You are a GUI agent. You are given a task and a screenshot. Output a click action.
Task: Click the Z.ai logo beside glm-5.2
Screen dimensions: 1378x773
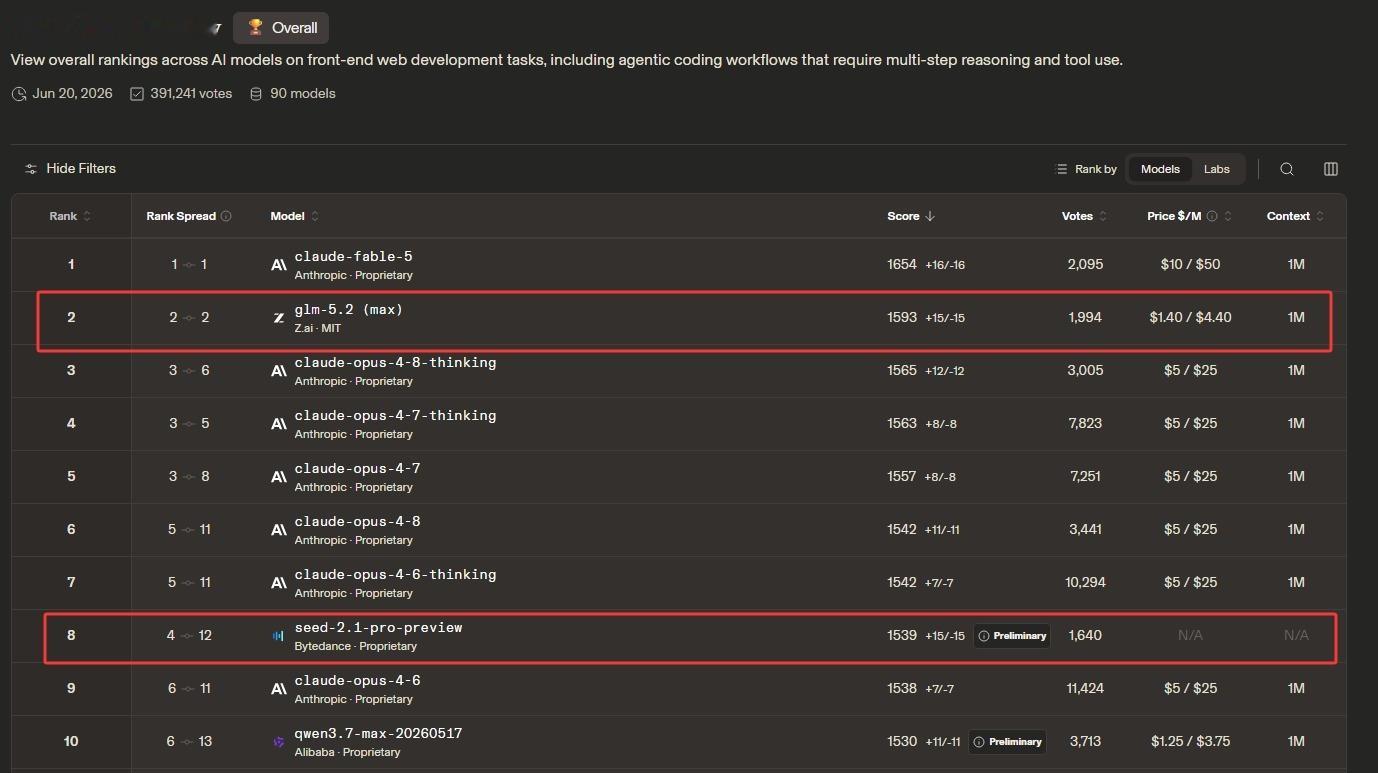[279, 318]
